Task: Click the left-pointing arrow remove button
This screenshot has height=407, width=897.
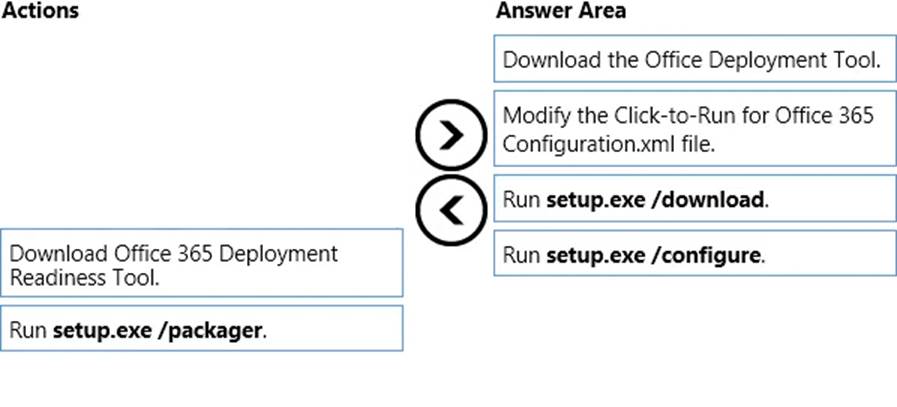Action: [x=451, y=209]
